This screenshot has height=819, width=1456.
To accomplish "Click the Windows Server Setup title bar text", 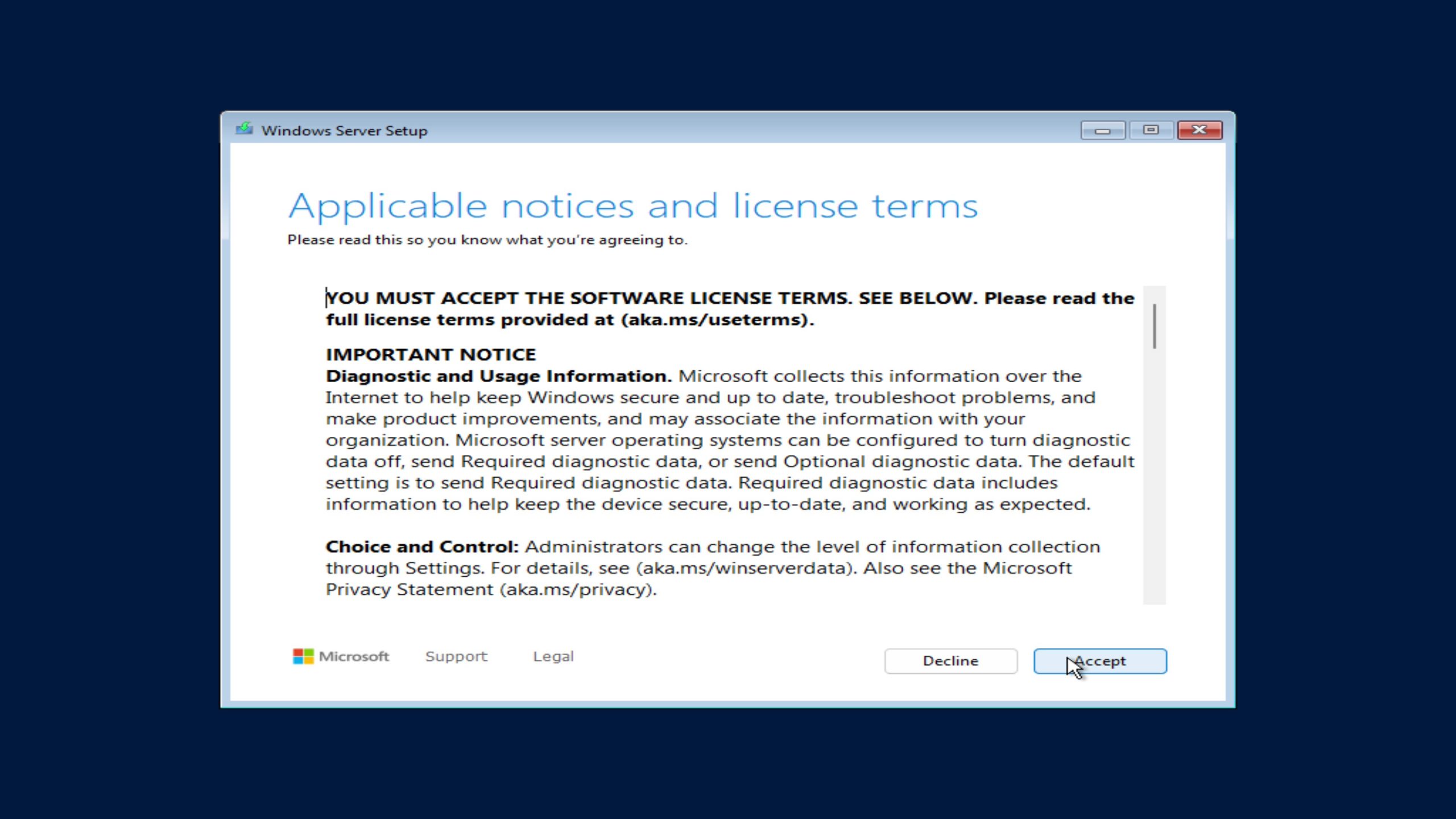I will click(344, 130).
